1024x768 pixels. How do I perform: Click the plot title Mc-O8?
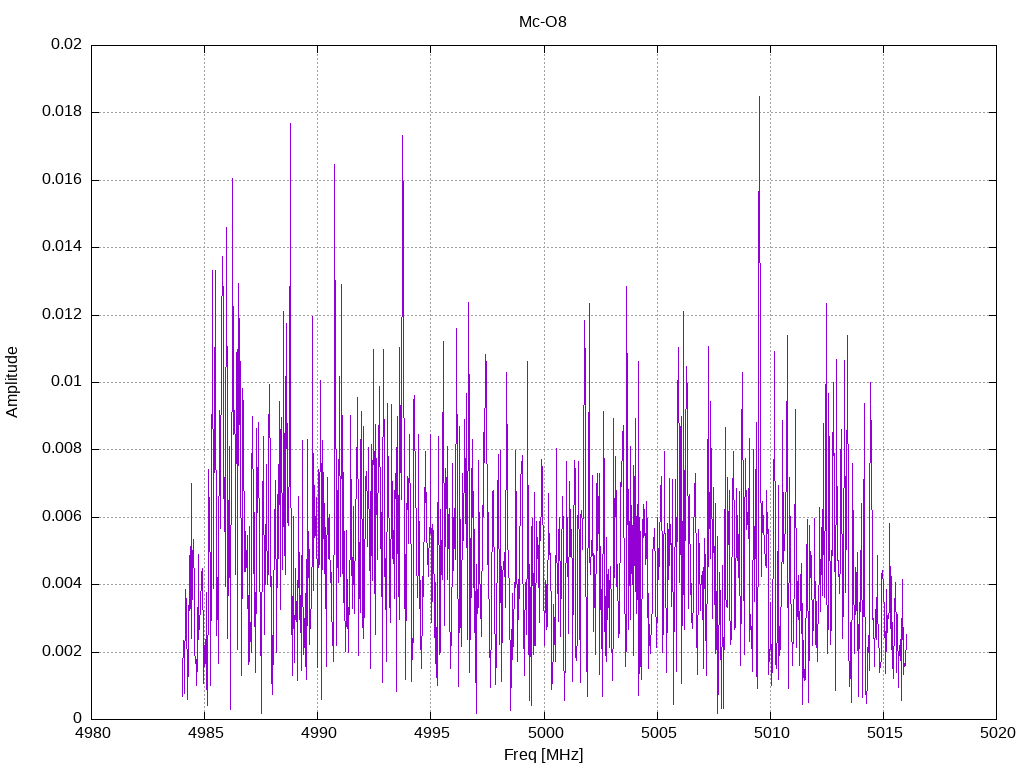click(x=543, y=22)
